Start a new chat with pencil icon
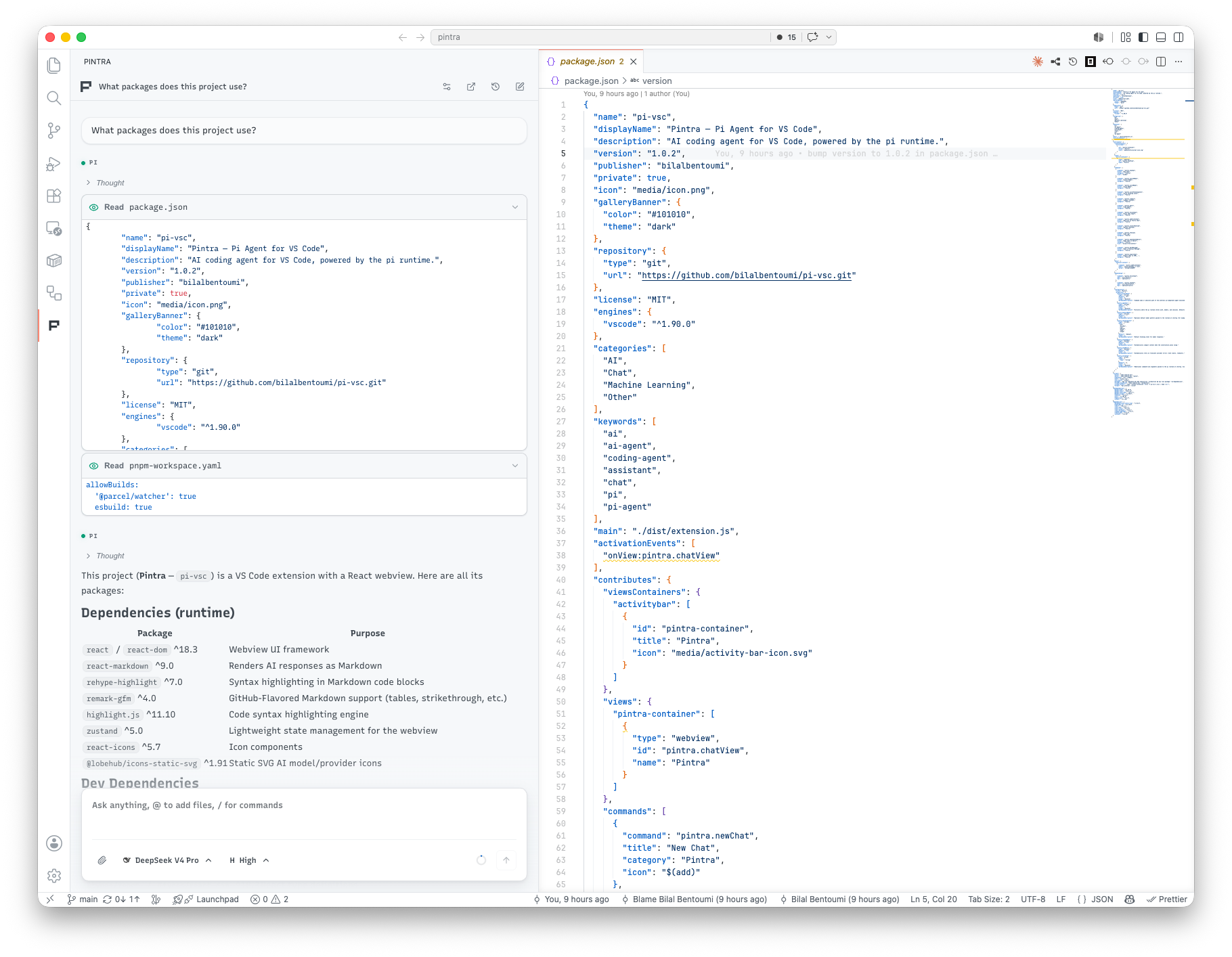Image resolution: width=1232 pixels, height=957 pixels. pyautogui.click(x=520, y=87)
